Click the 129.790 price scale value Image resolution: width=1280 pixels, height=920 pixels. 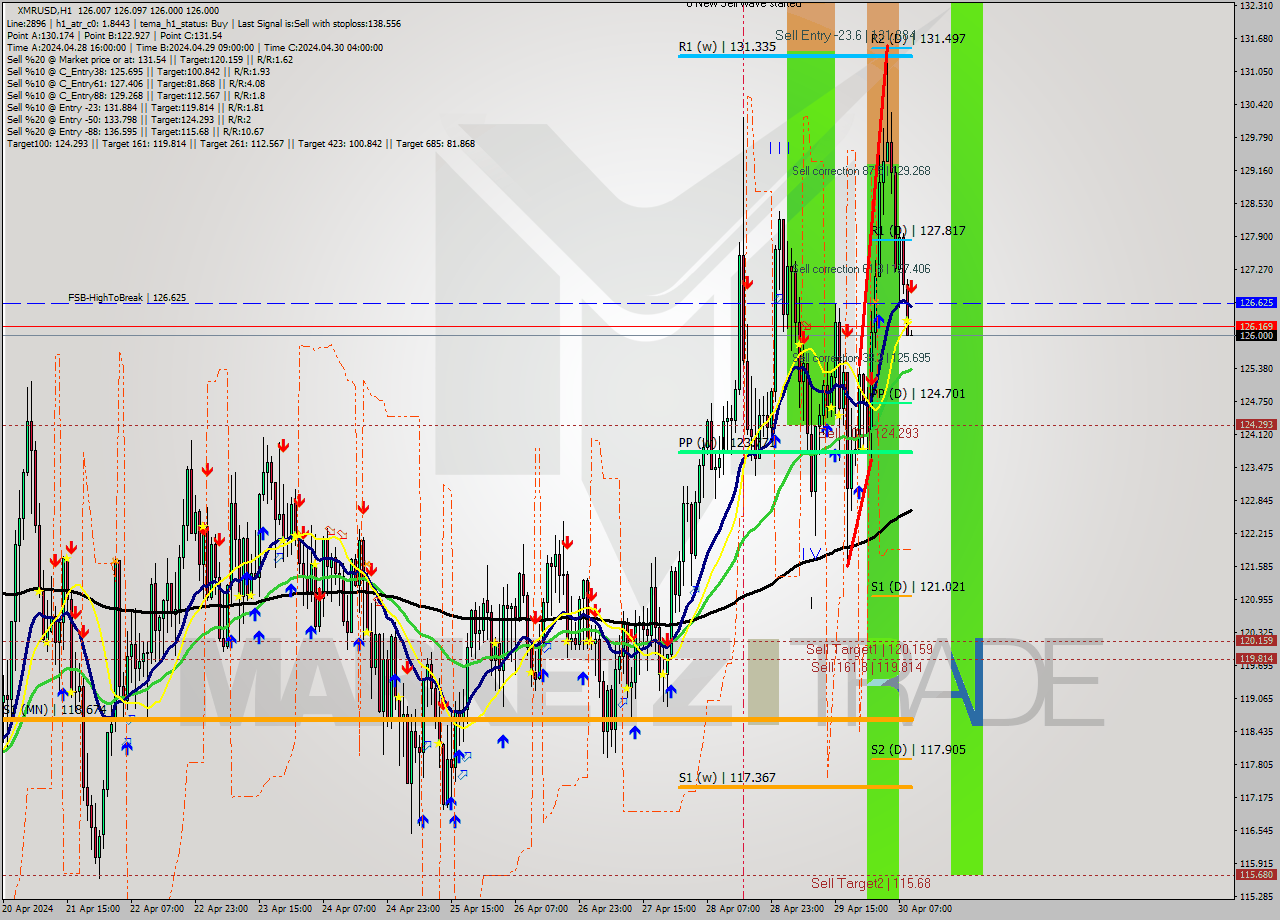(1256, 138)
